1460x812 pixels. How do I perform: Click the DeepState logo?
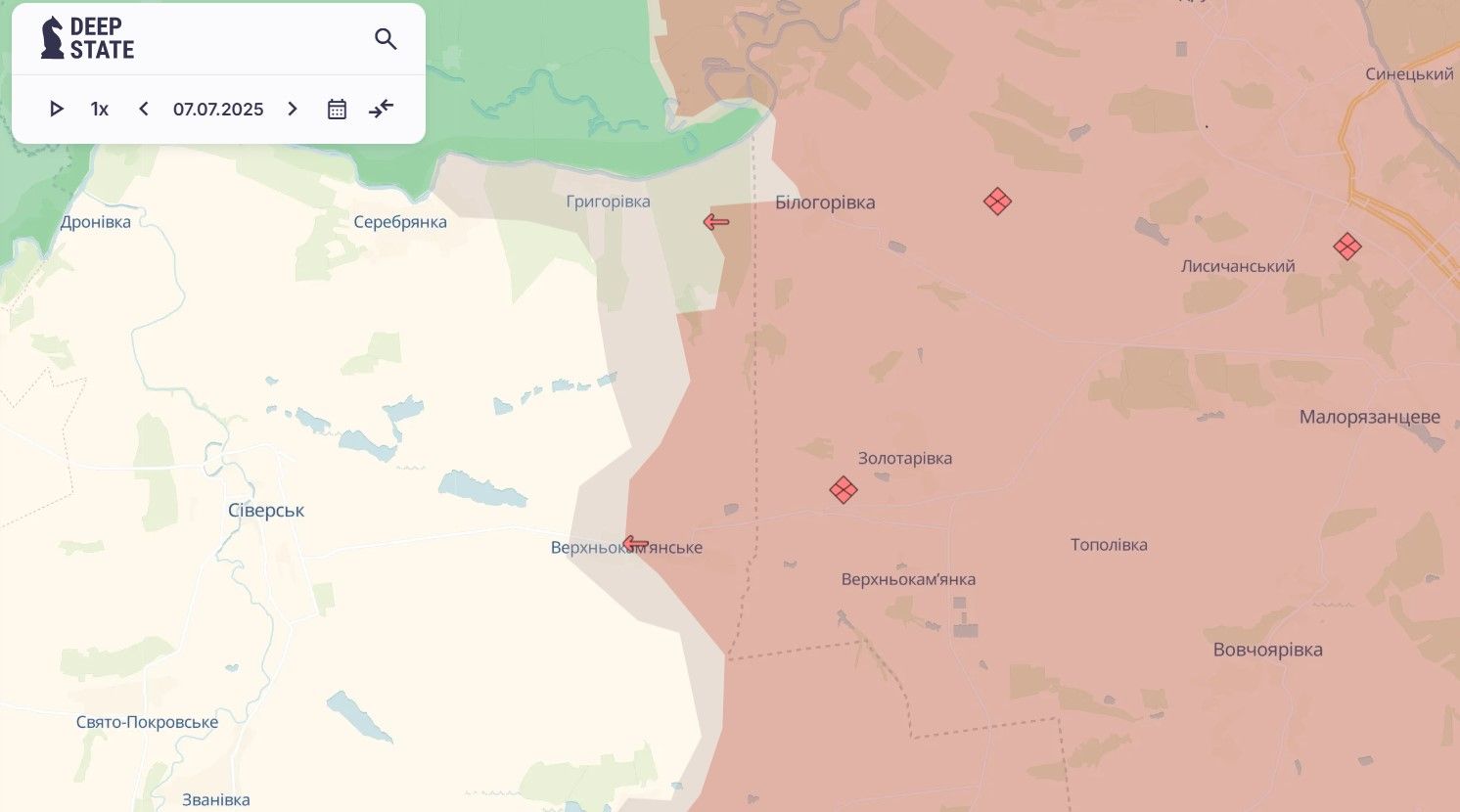tap(87, 38)
